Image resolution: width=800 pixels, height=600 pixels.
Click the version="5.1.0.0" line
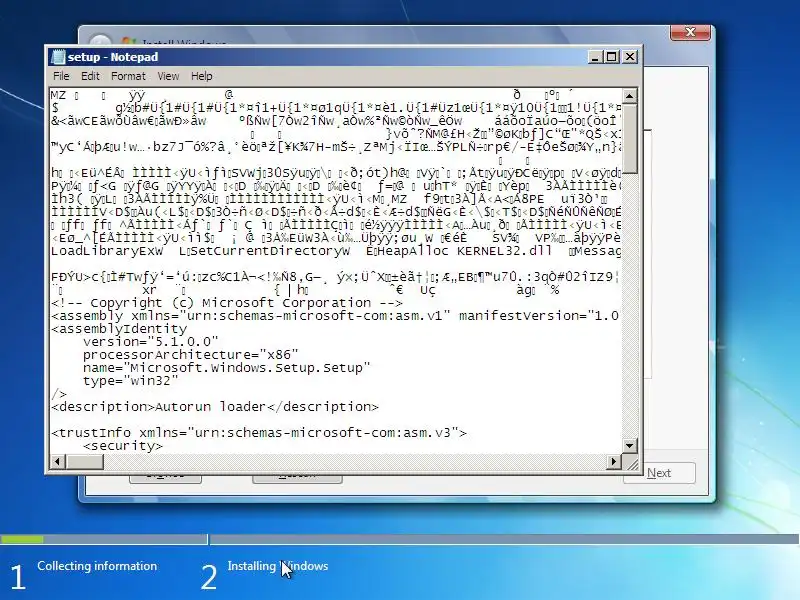151,341
